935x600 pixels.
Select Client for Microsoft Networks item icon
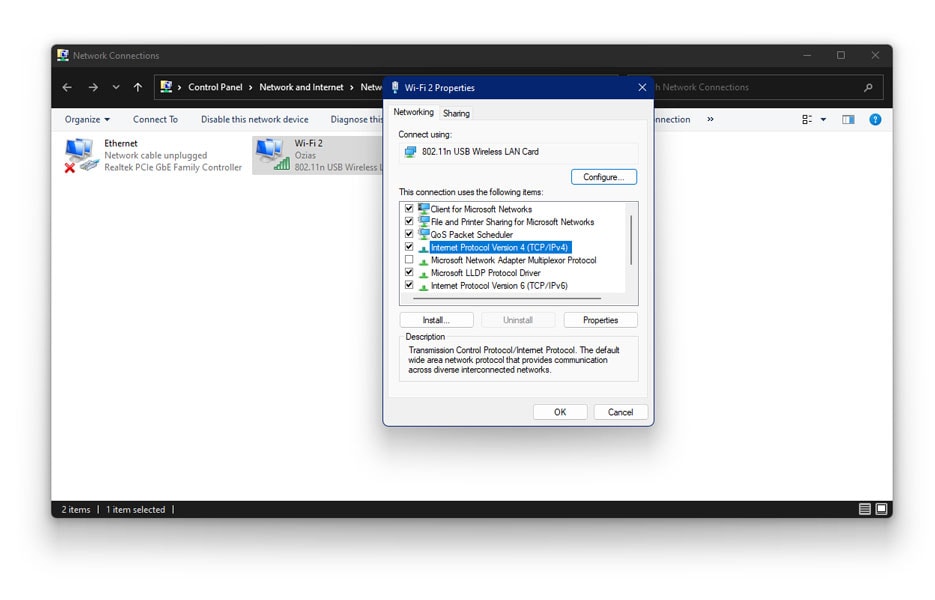coord(423,209)
